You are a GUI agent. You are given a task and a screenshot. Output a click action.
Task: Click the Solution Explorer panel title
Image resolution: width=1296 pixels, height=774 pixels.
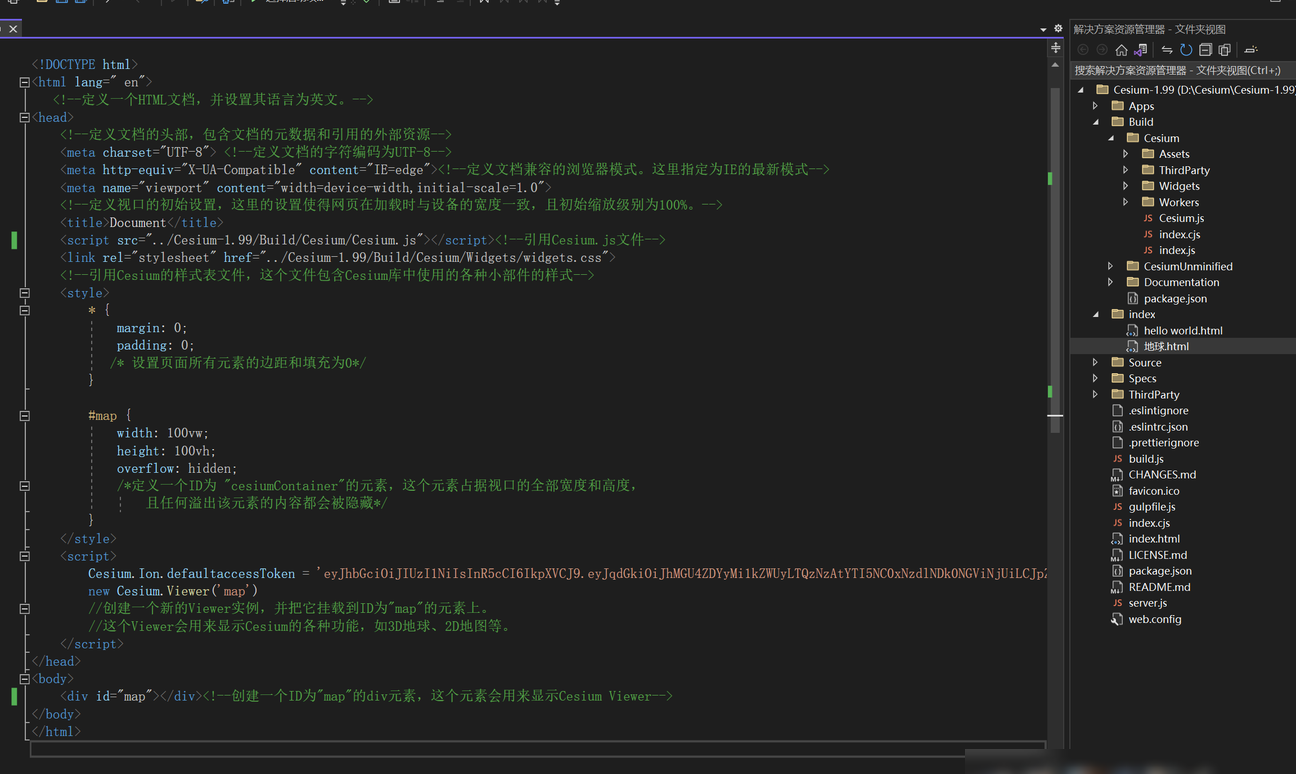[x=1149, y=30]
